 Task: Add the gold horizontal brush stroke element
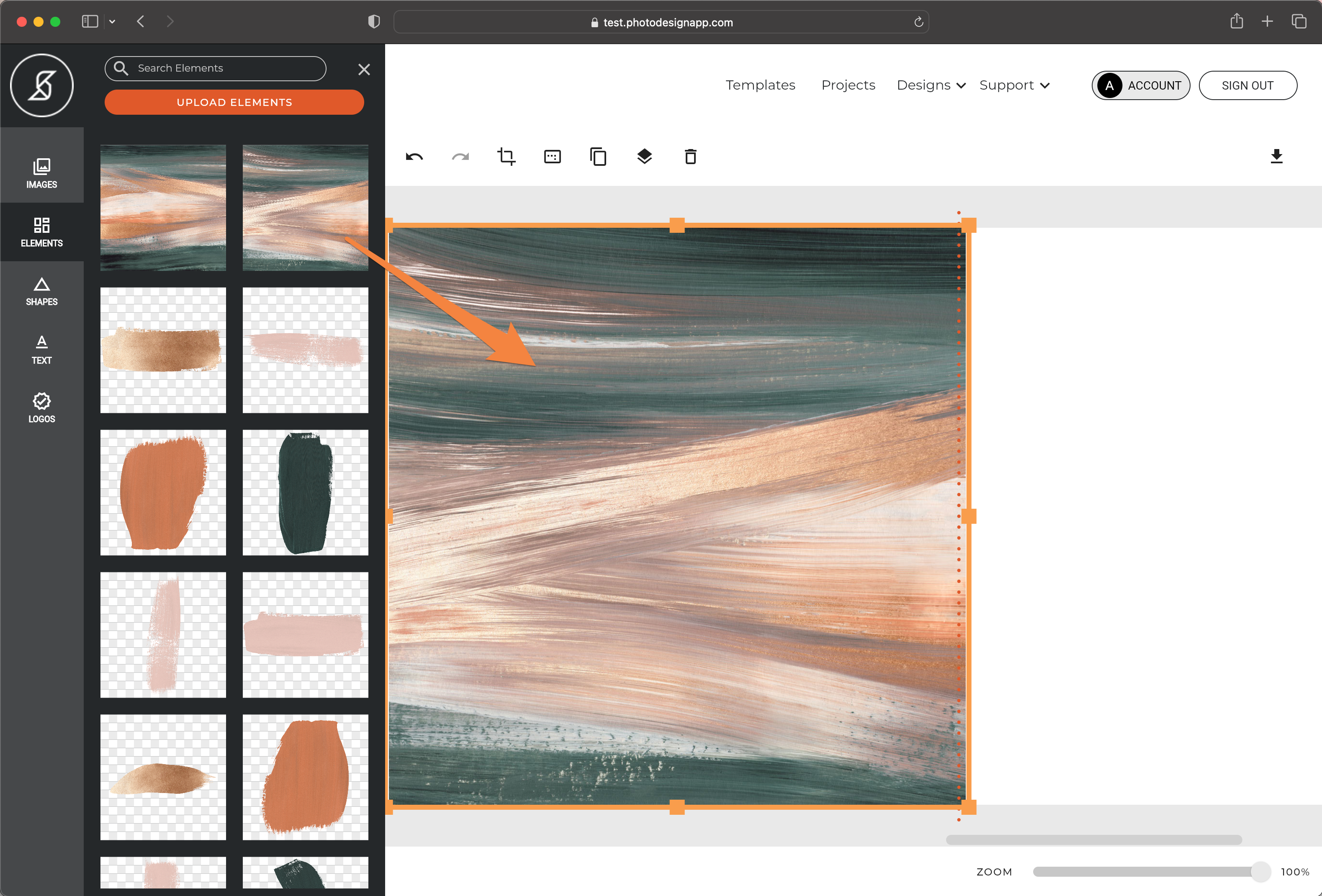[163, 350]
